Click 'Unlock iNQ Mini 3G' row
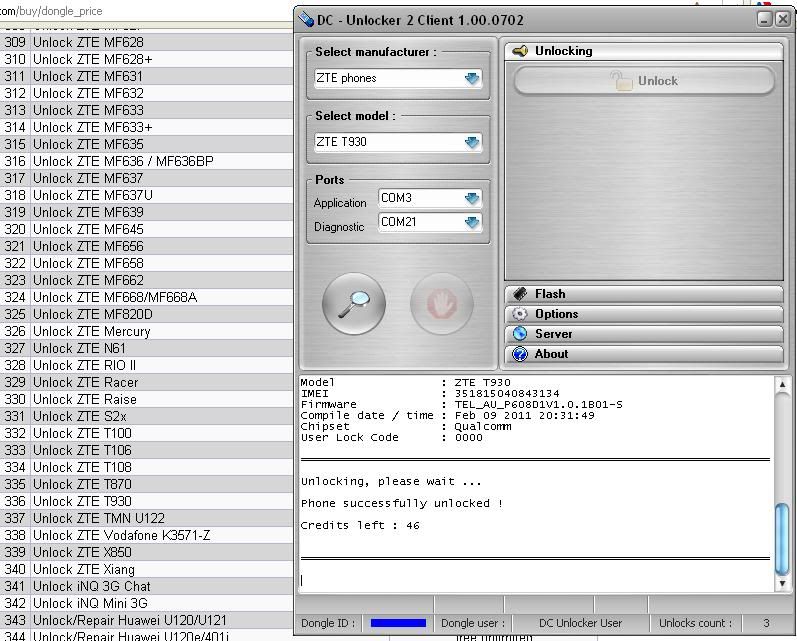Screen dimensions: 797x641 pos(146,603)
